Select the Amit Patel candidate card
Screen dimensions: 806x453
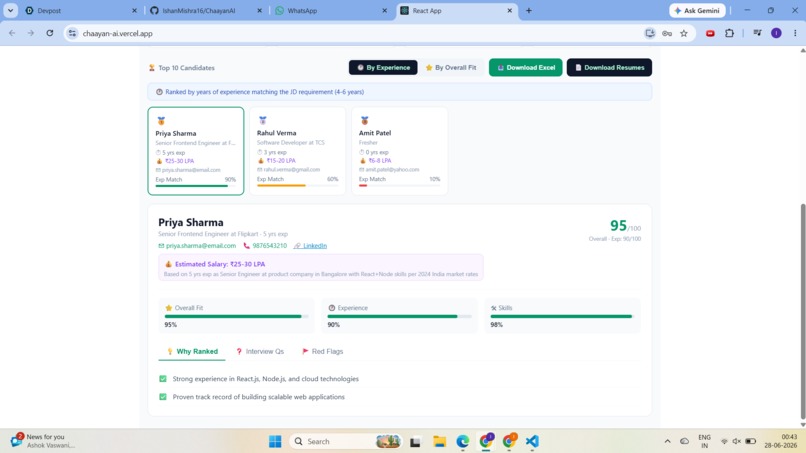(x=399, y=151)
